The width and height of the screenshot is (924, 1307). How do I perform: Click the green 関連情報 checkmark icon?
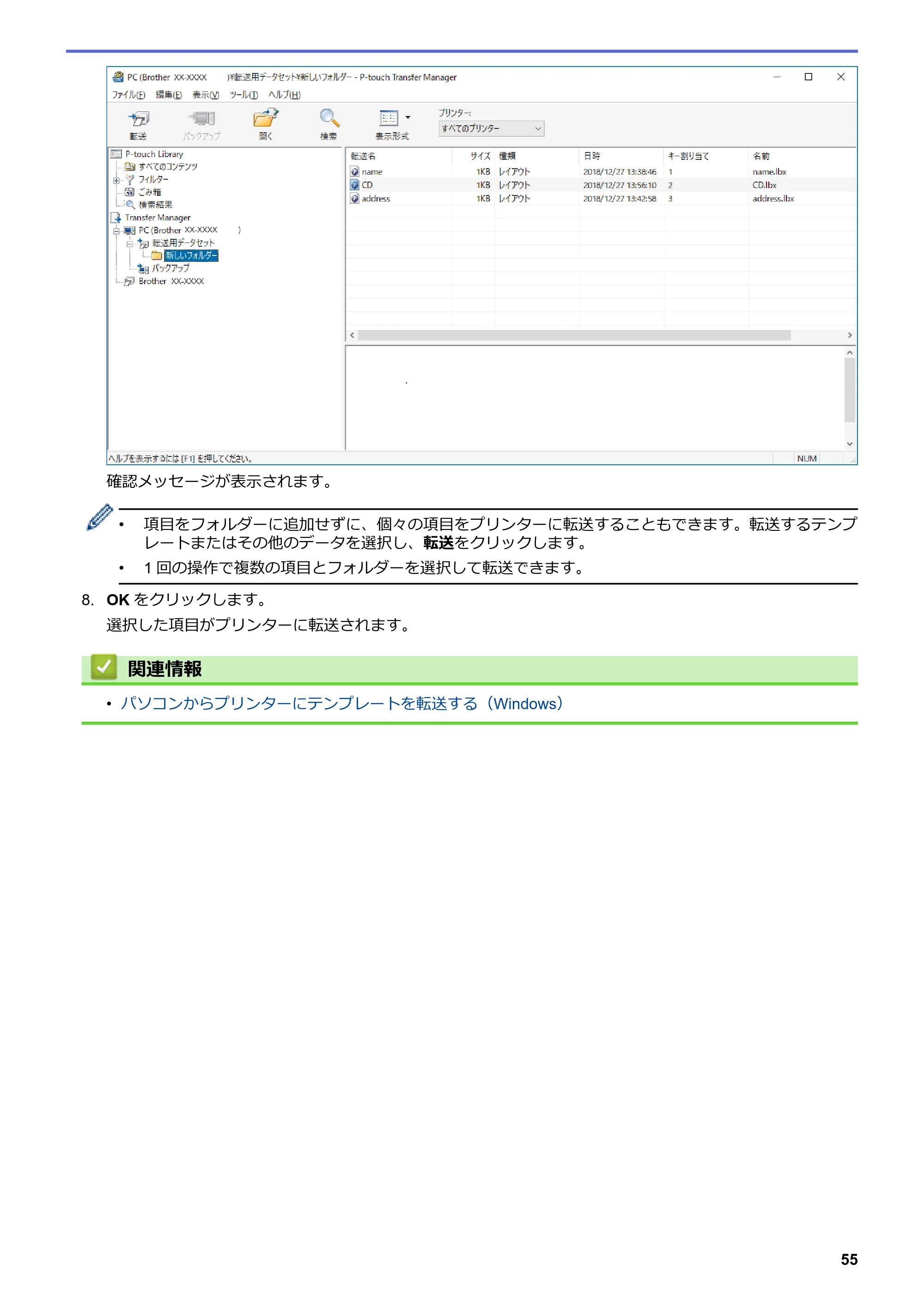click(x=103, y=667)
